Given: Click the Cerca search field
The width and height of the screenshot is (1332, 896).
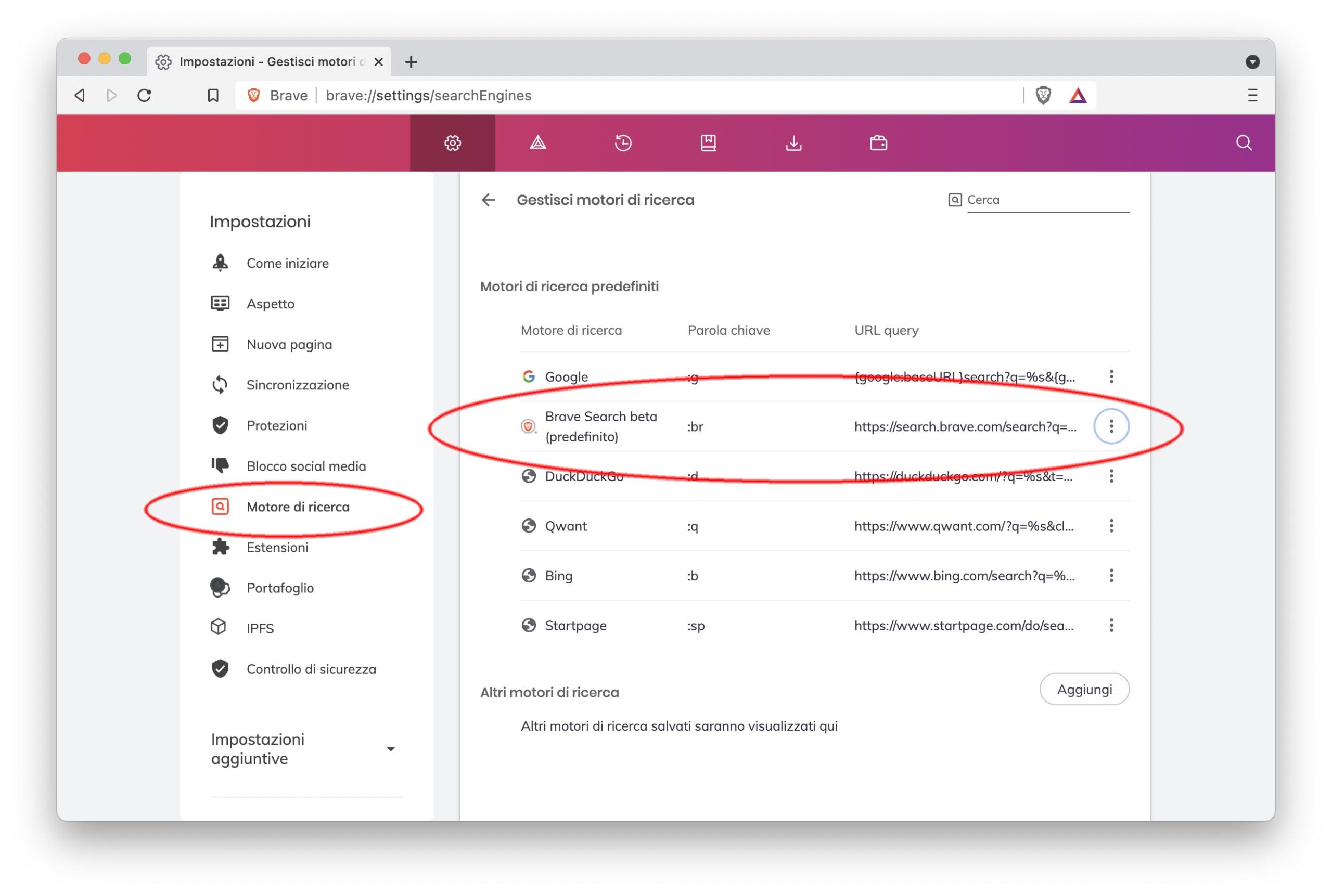Looking at the screenshot, I should coord(1047,200).
